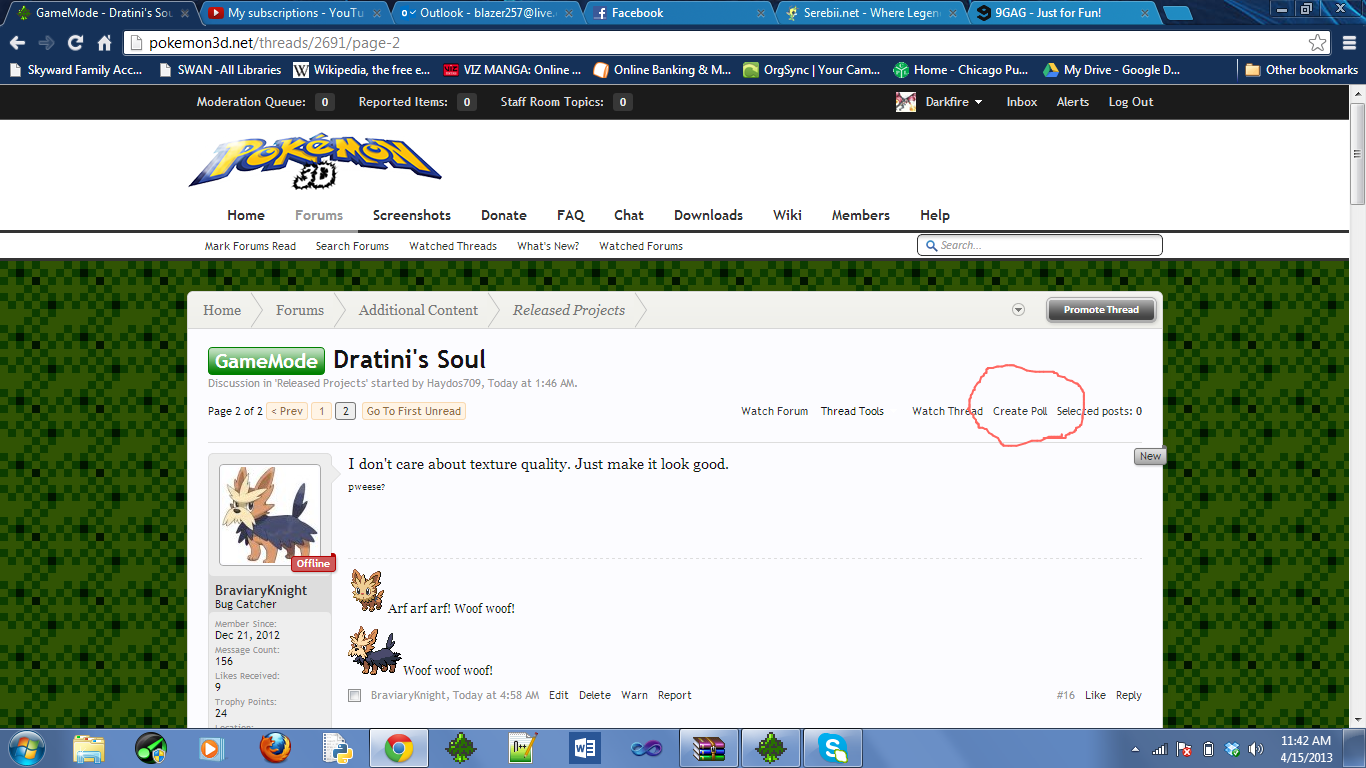Tick the checkbox beside BraviaryKnight's post
This screenshot has height=768, width=1366.
point(354,695)
